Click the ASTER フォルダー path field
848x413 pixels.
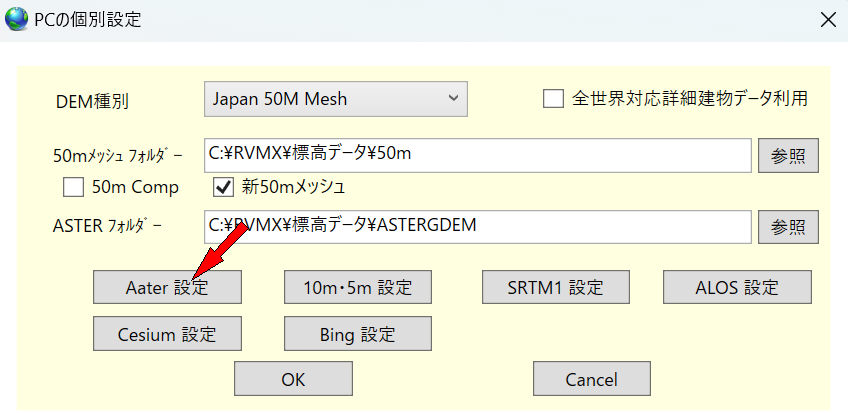(x=477, y=226)
